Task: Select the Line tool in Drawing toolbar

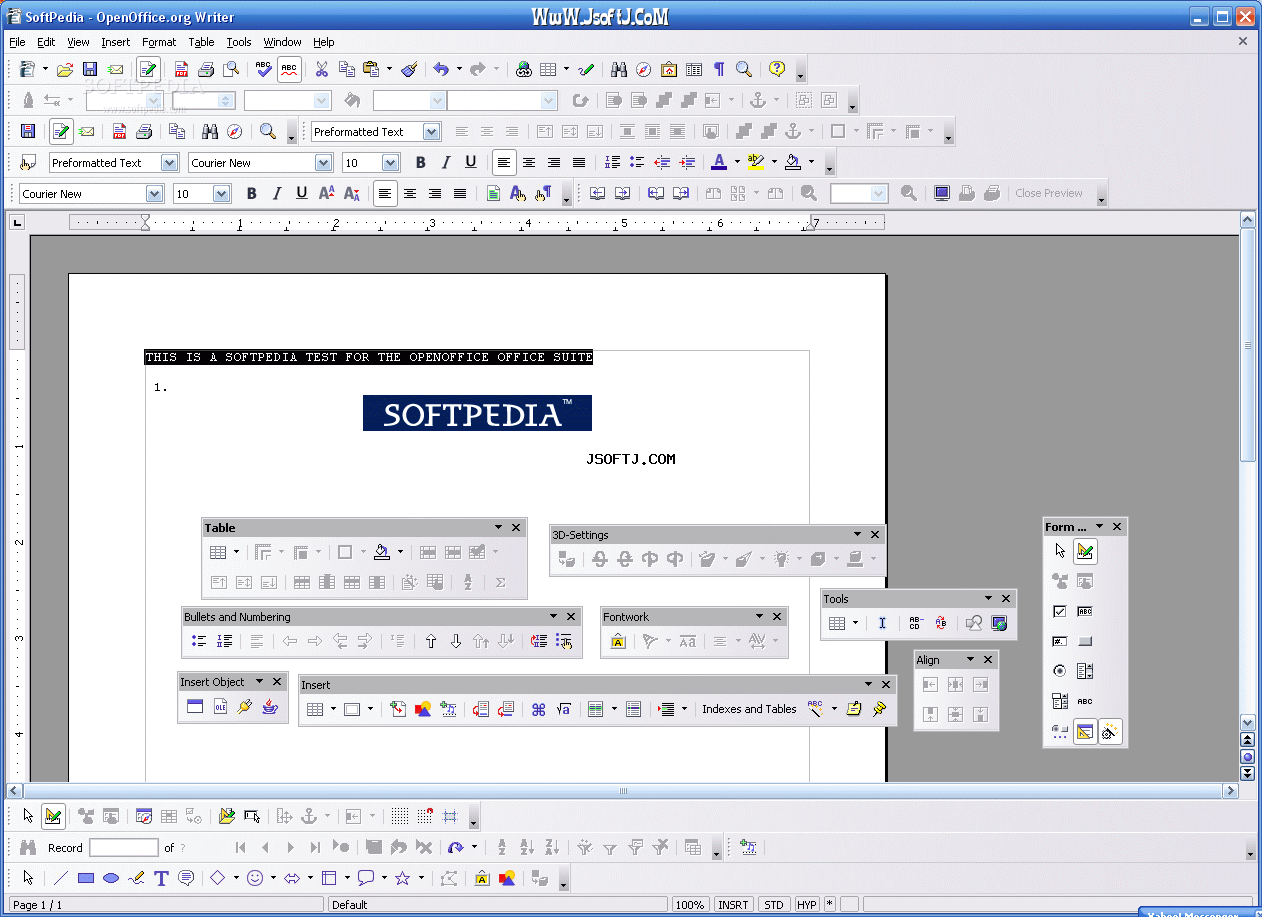Action: pyautogui.click(x=61, y=879)
